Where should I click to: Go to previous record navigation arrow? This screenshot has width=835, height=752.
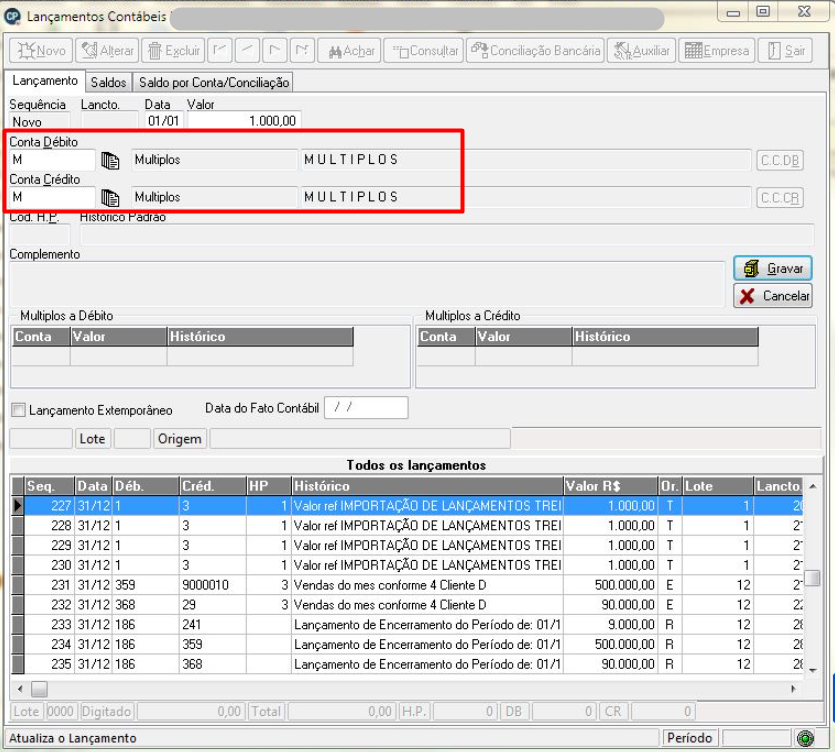coord(247,51)
